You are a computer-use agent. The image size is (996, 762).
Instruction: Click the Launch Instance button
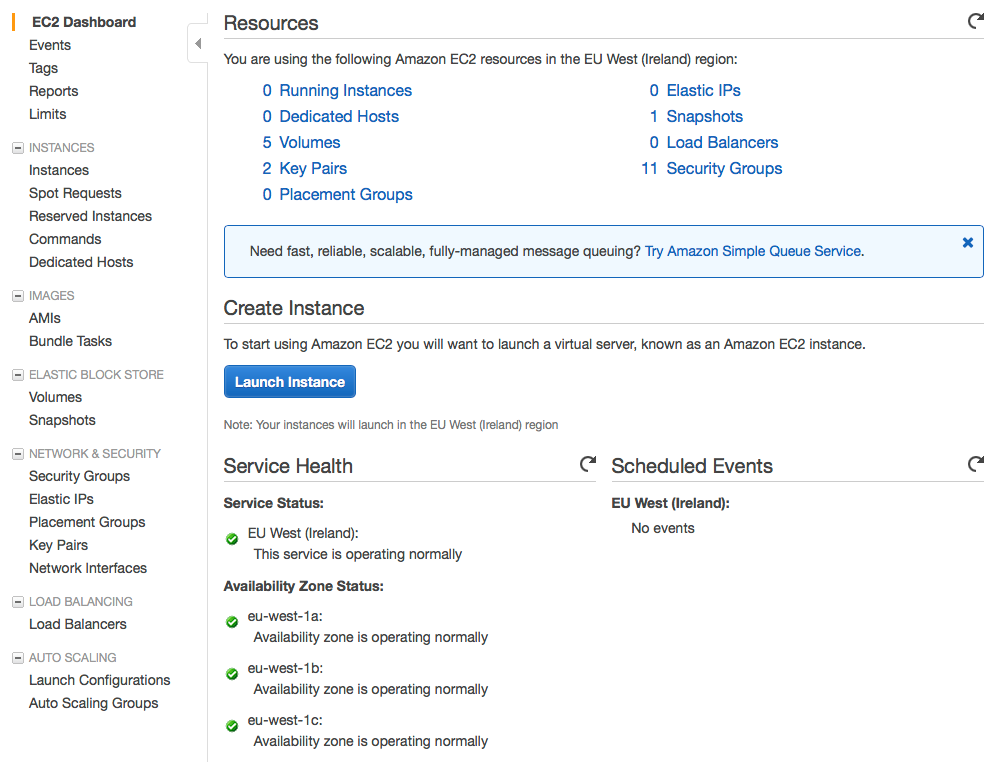290,382
